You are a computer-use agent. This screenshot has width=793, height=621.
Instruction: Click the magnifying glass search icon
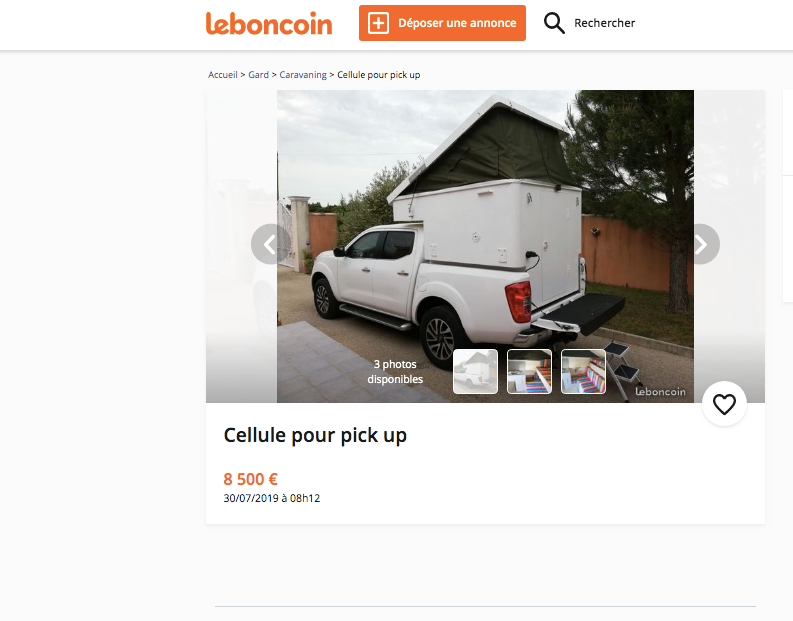[554, 23]
